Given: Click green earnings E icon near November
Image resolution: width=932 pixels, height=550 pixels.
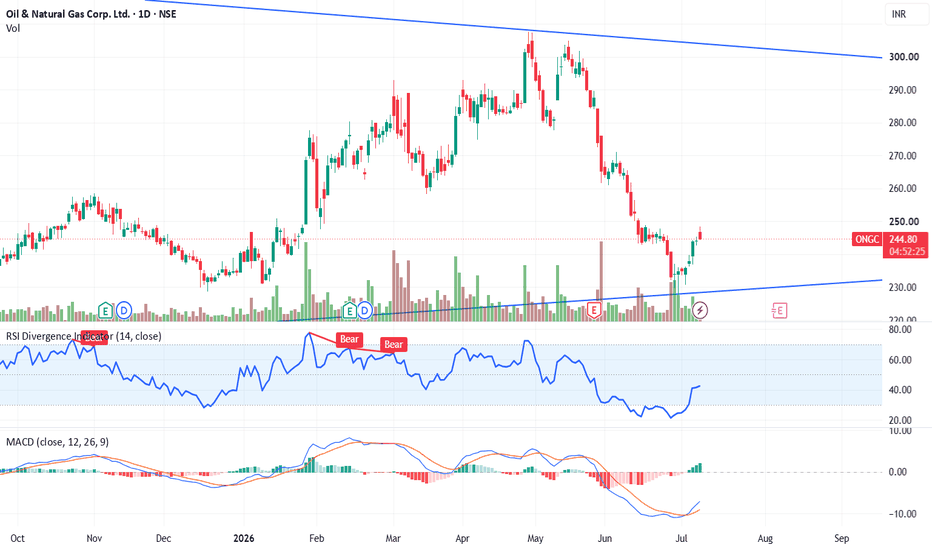Looking at the screenshot, I should (x=105, y=310).
